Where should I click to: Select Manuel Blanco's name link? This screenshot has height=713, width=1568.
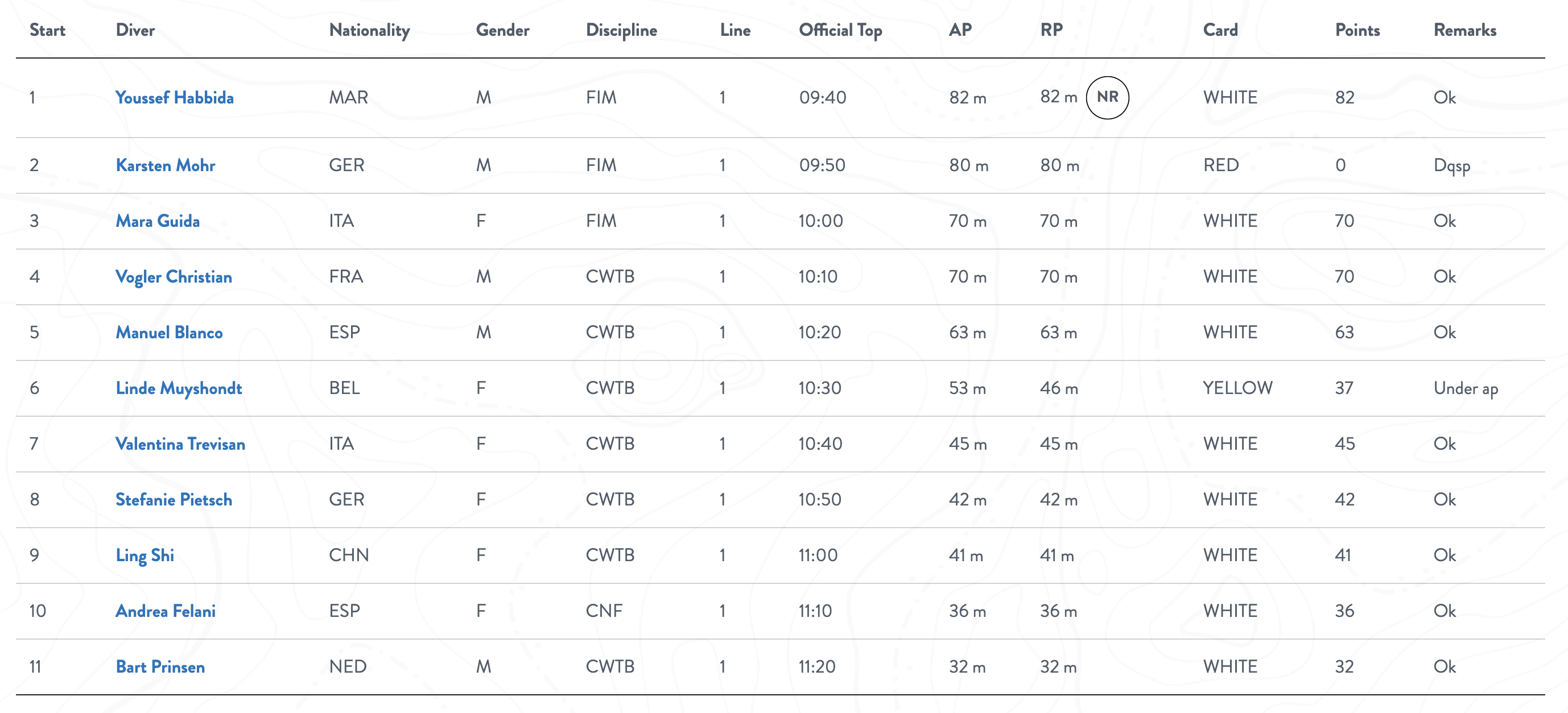tap(169, 333)
